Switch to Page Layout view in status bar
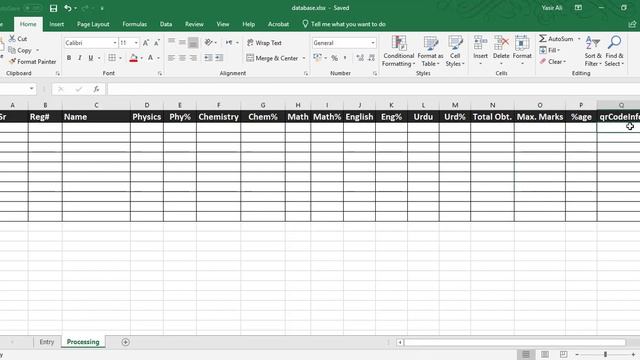Screen dimensions: 640x360 click(544, 354)
